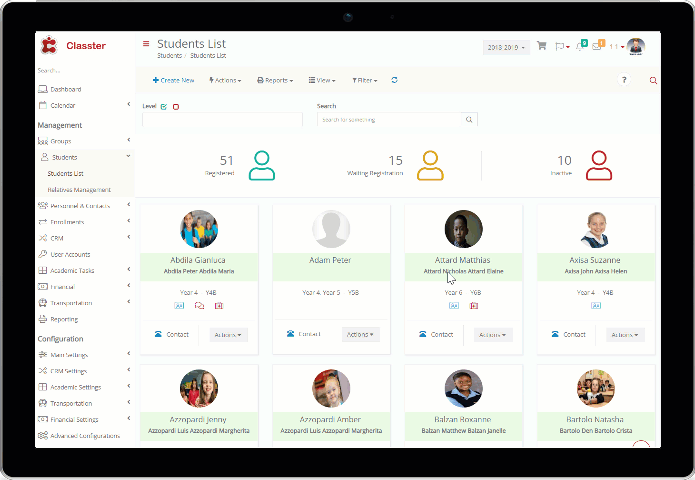Open the Filter dropdown
This screenshot has height=480, width=695.
coord(364,80)
